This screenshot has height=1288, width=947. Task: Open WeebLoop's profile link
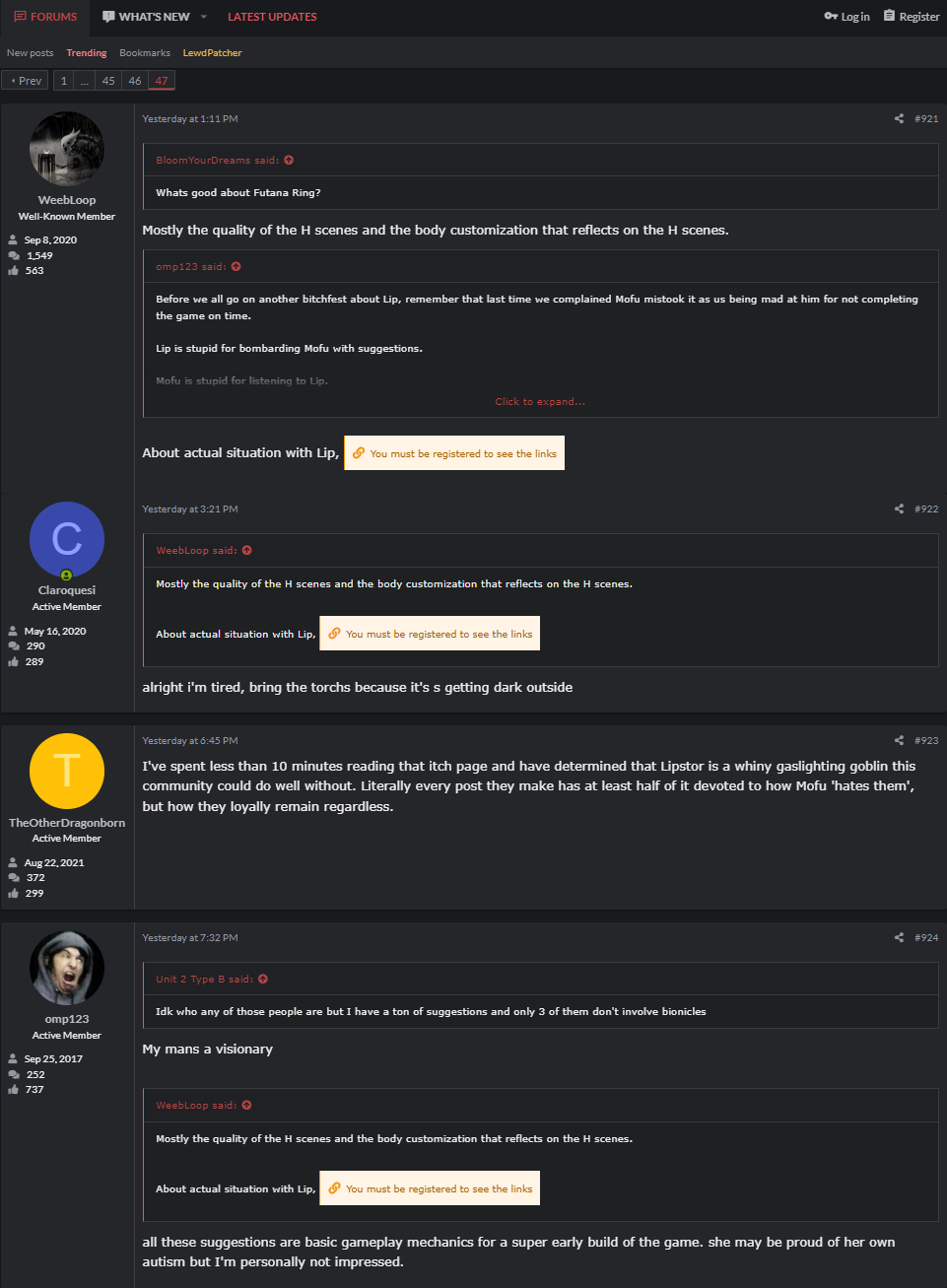[x=66, y=199]
